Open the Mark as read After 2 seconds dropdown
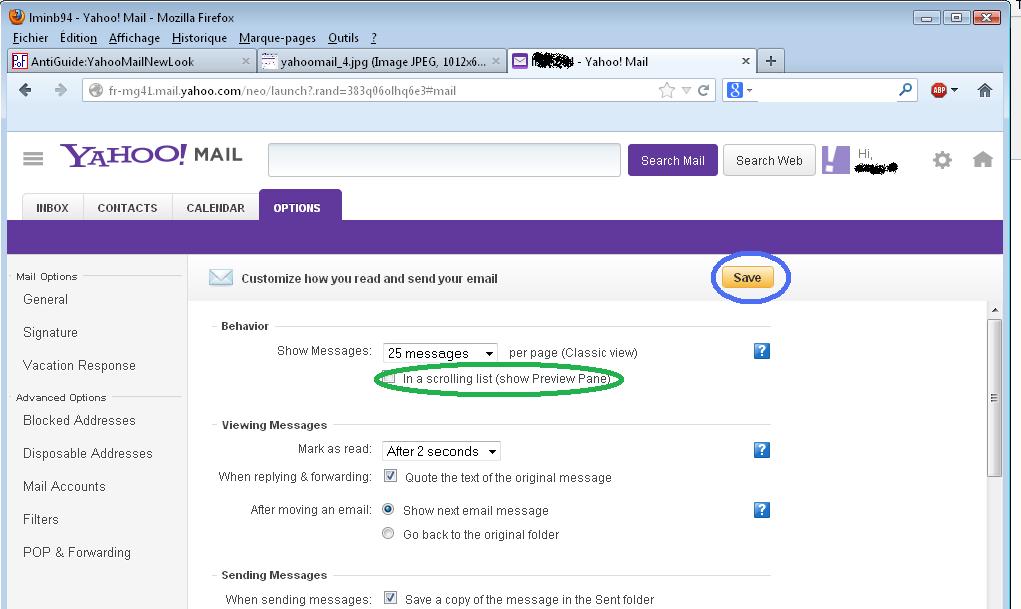This screenshot has width=1021, height=609. tap(441, 451)
